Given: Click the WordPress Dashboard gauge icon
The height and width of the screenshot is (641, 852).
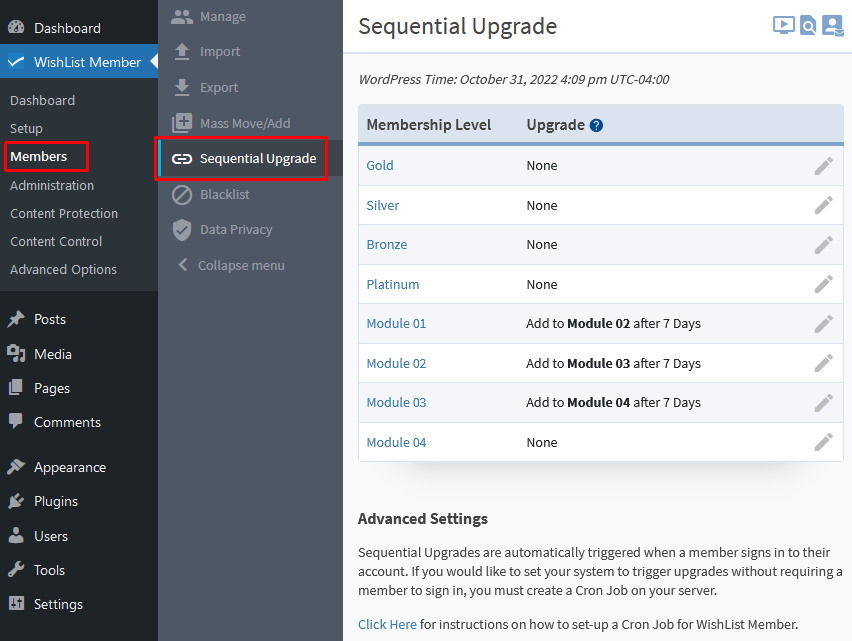Looking at the screenshot, I should [16, 27].
